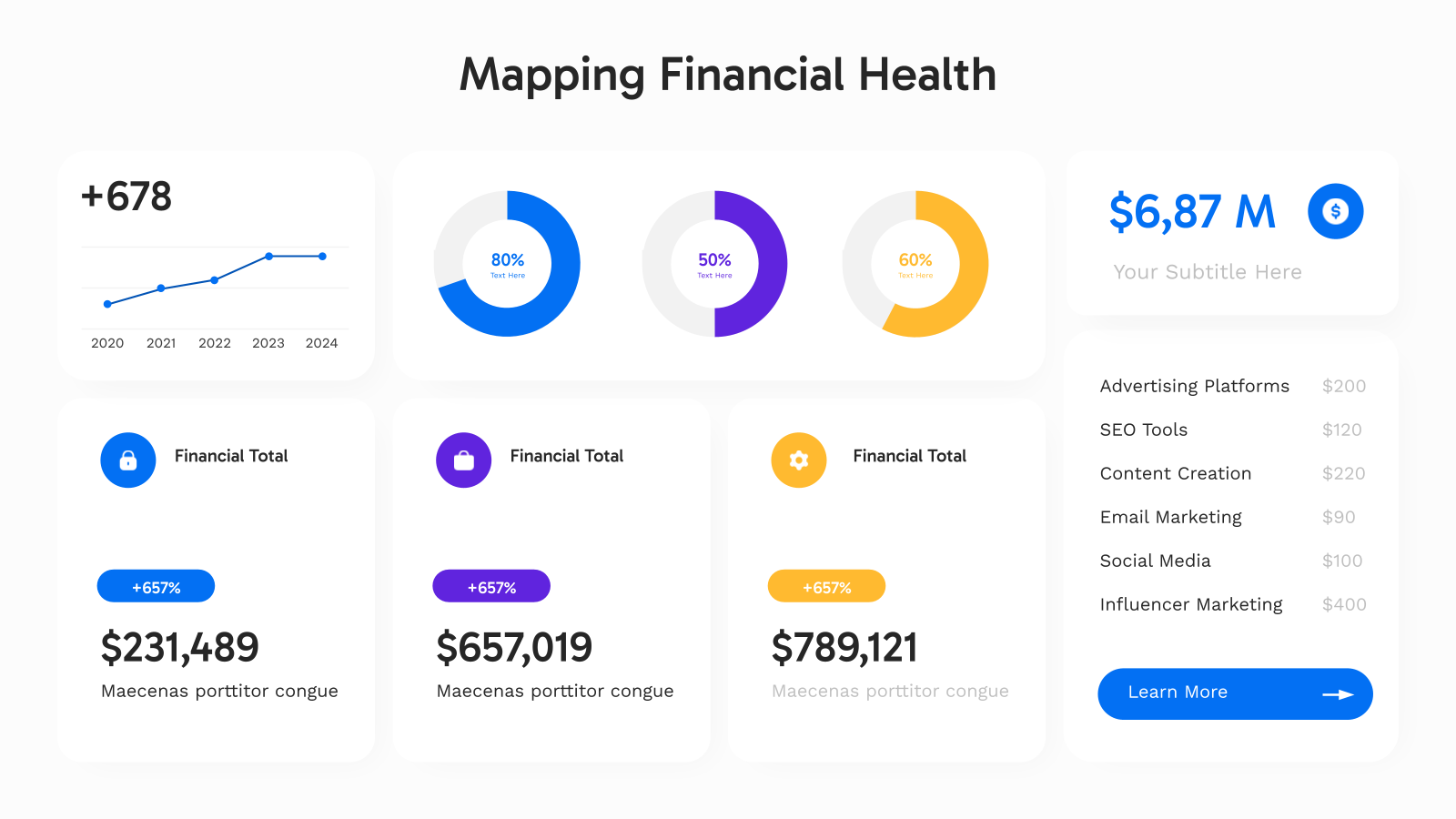Screen dimensions: 1456x819
Task: Click the blue dollar coin icon
Action: tap(1336, 211)
